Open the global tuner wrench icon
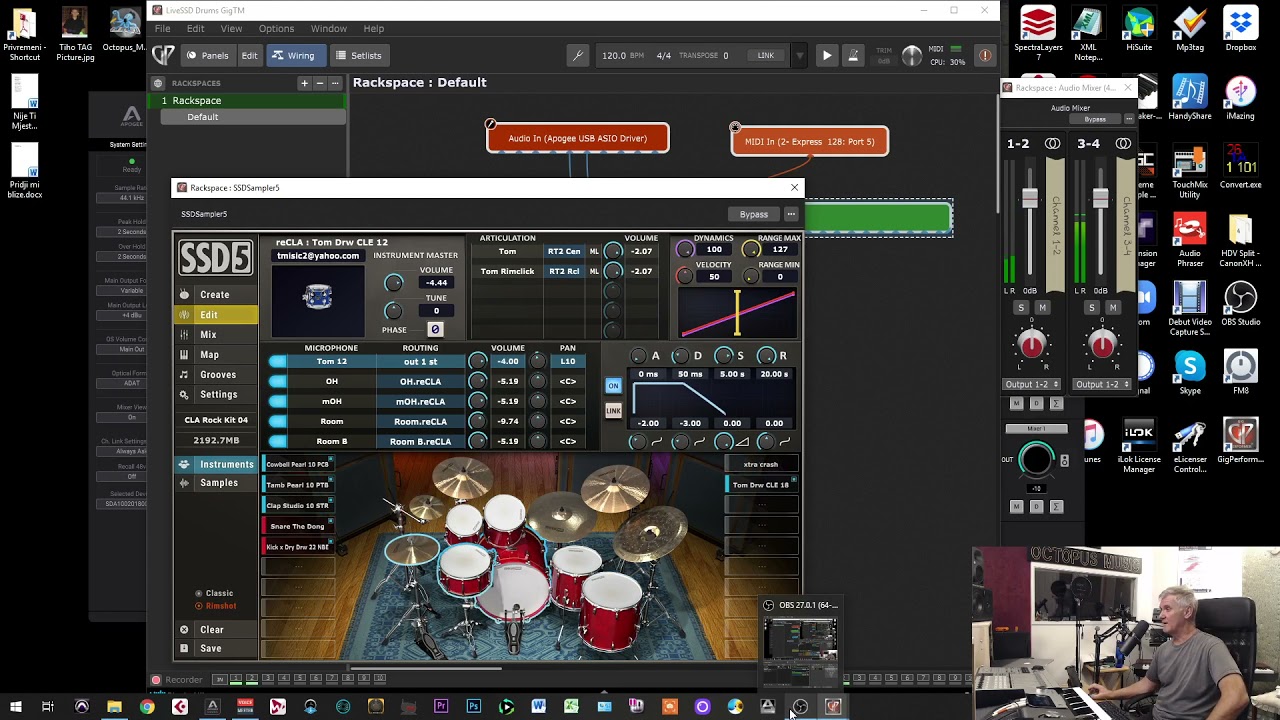 tap(577, 56)
